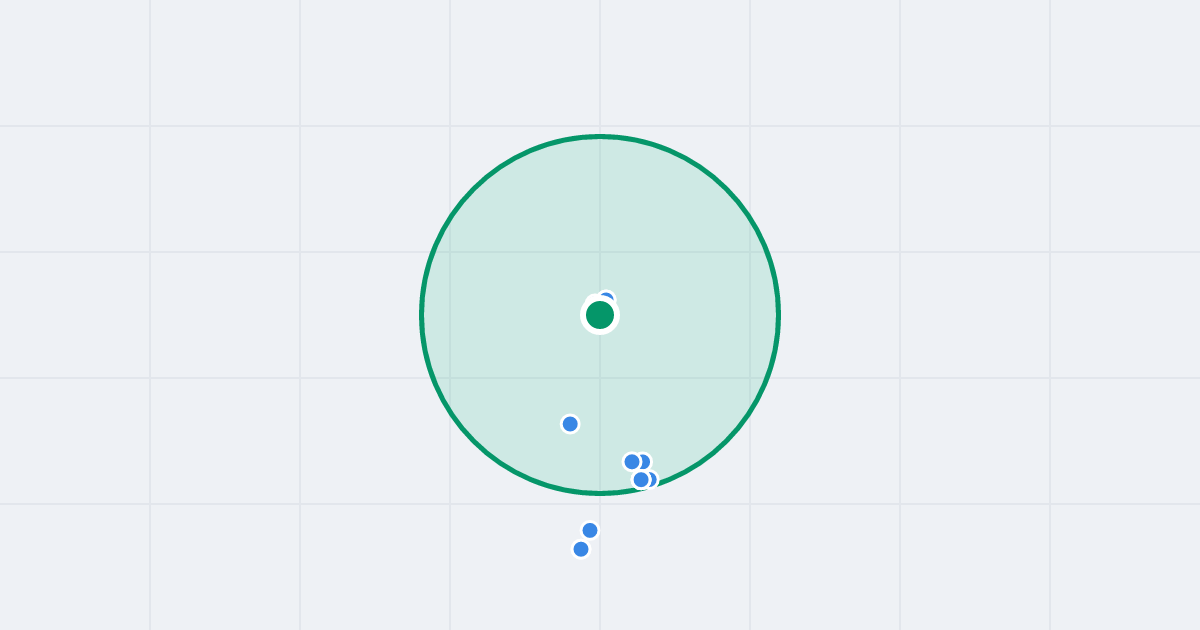Viewport: 1200px width, 630px height.
Task: Select the blue dot hidden behind center marker
Action: 606,298
